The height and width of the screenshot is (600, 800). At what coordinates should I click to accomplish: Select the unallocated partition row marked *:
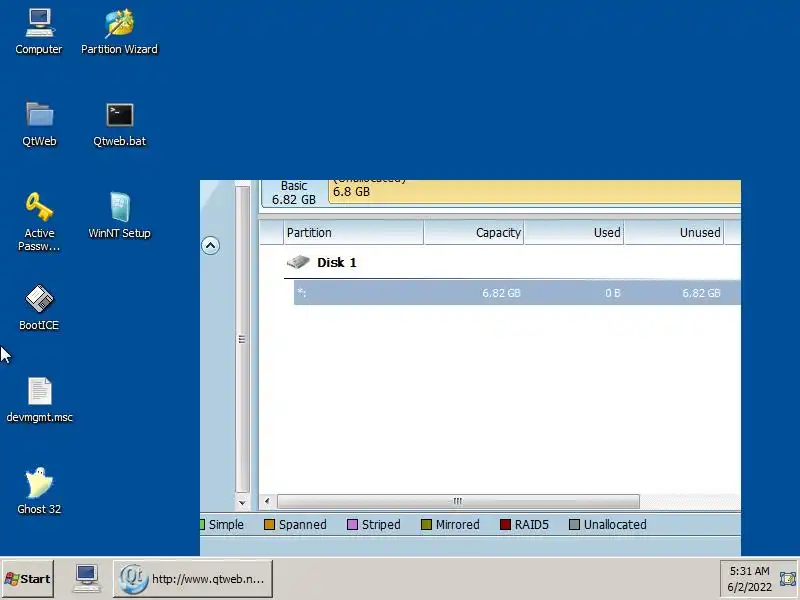pyautogui.click(x=517, y=293)
